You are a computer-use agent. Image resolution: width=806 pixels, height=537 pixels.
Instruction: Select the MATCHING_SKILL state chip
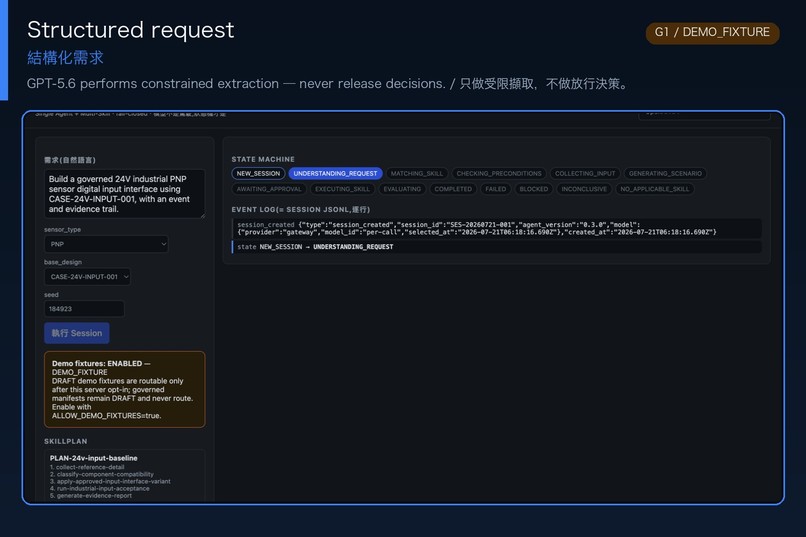416,174
